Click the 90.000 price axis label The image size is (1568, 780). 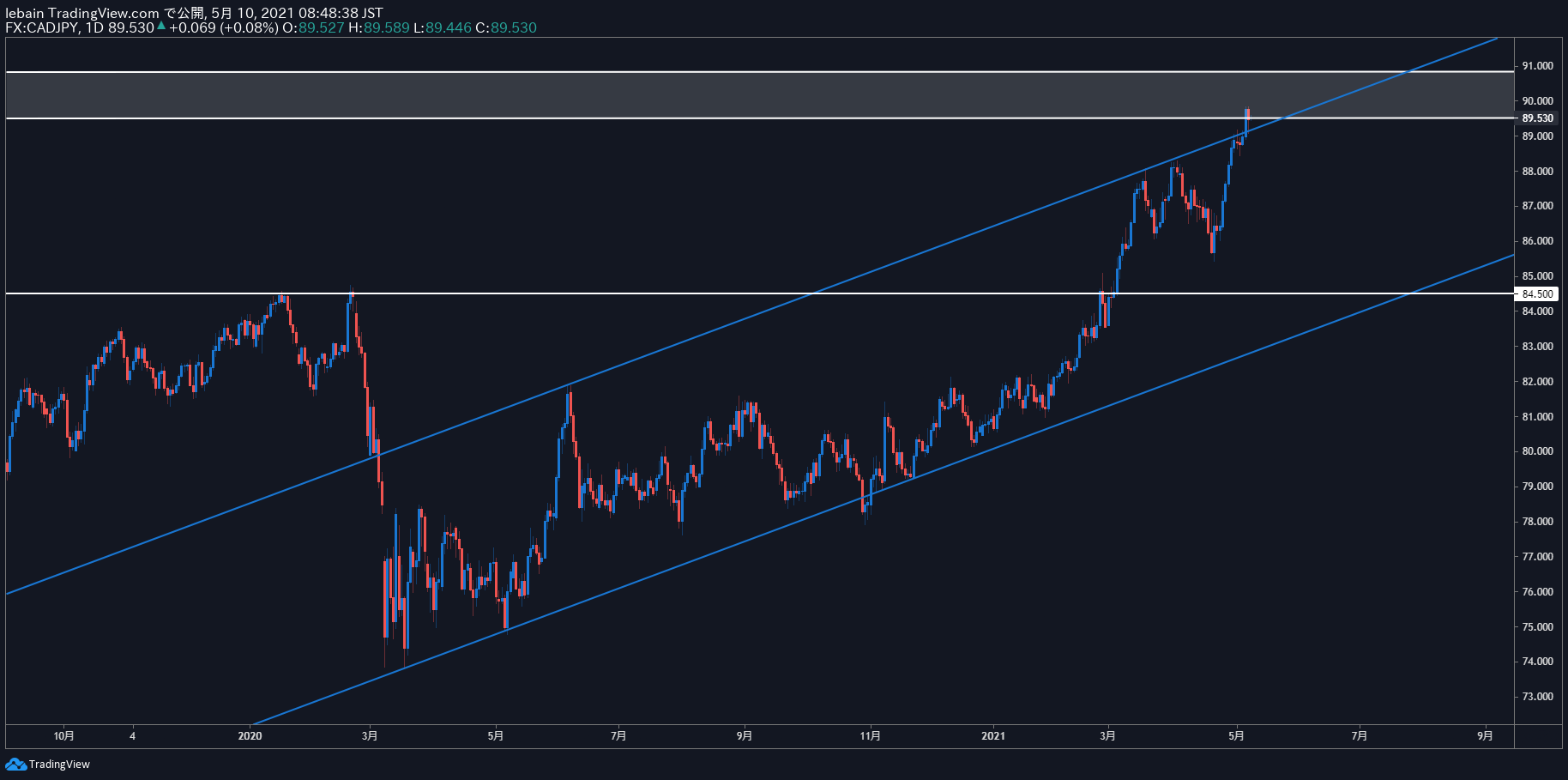1537,101
